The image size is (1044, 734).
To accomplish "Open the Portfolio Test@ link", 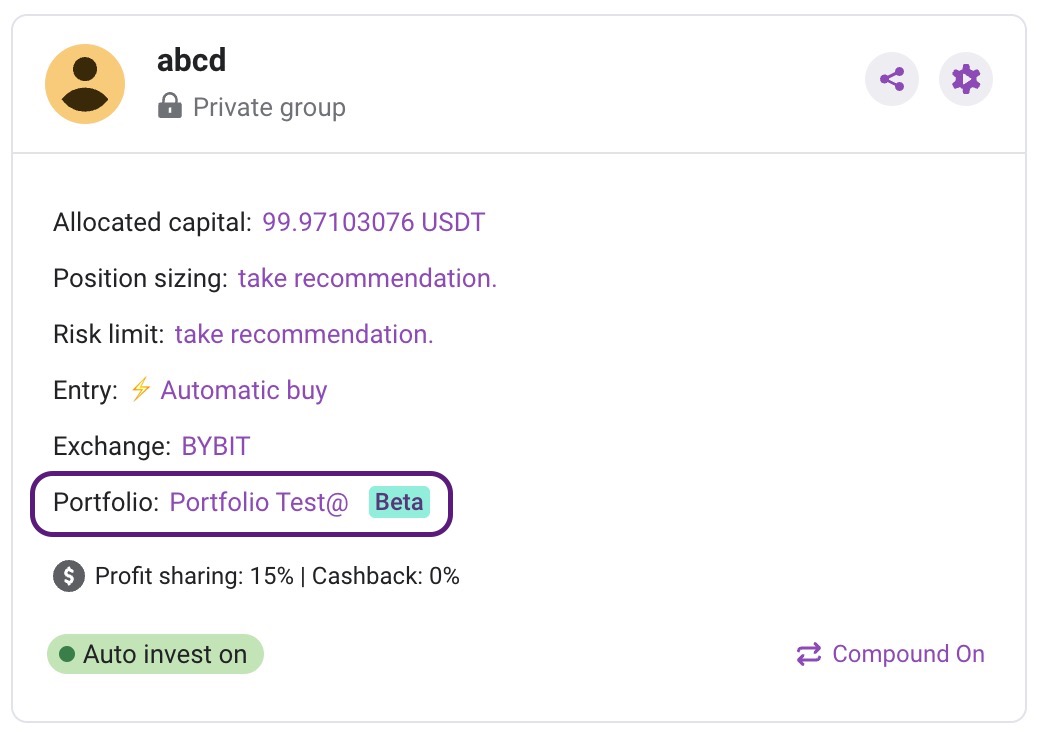I will (x=259, y=502).
